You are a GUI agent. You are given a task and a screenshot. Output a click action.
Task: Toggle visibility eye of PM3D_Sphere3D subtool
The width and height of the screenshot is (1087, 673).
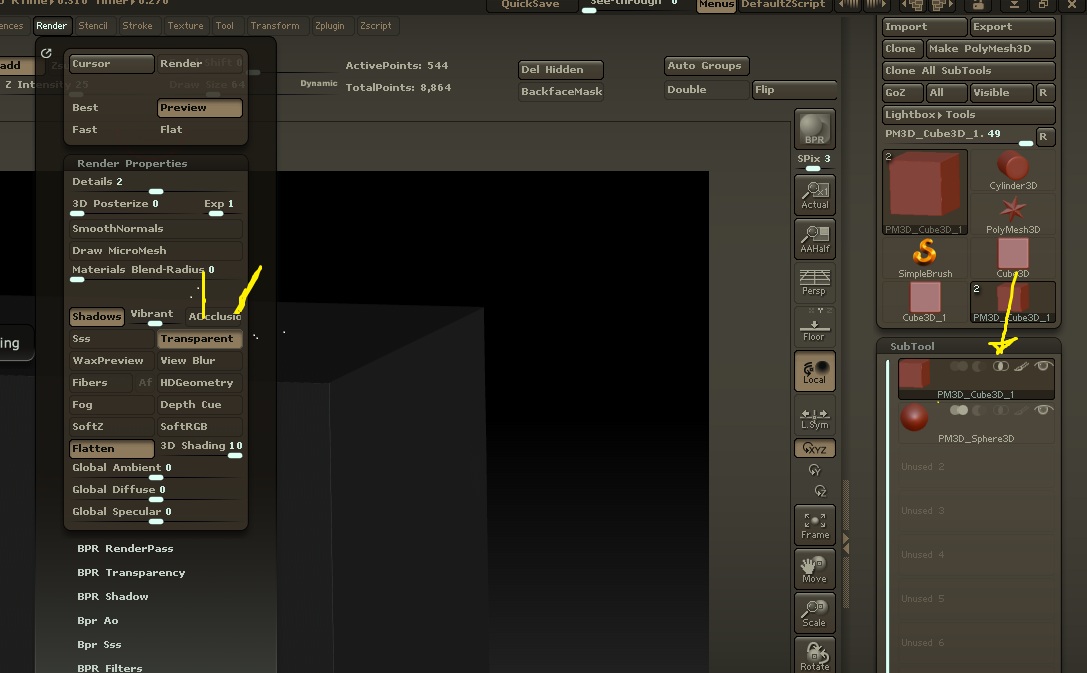1043,410
